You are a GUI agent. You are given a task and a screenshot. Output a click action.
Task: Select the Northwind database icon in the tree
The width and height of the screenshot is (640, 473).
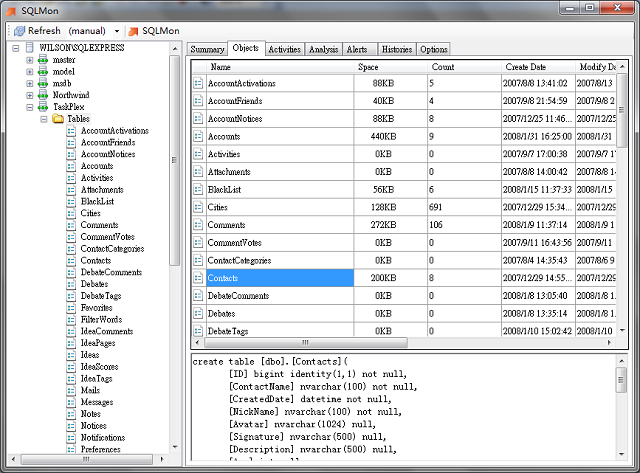point(41,95)
